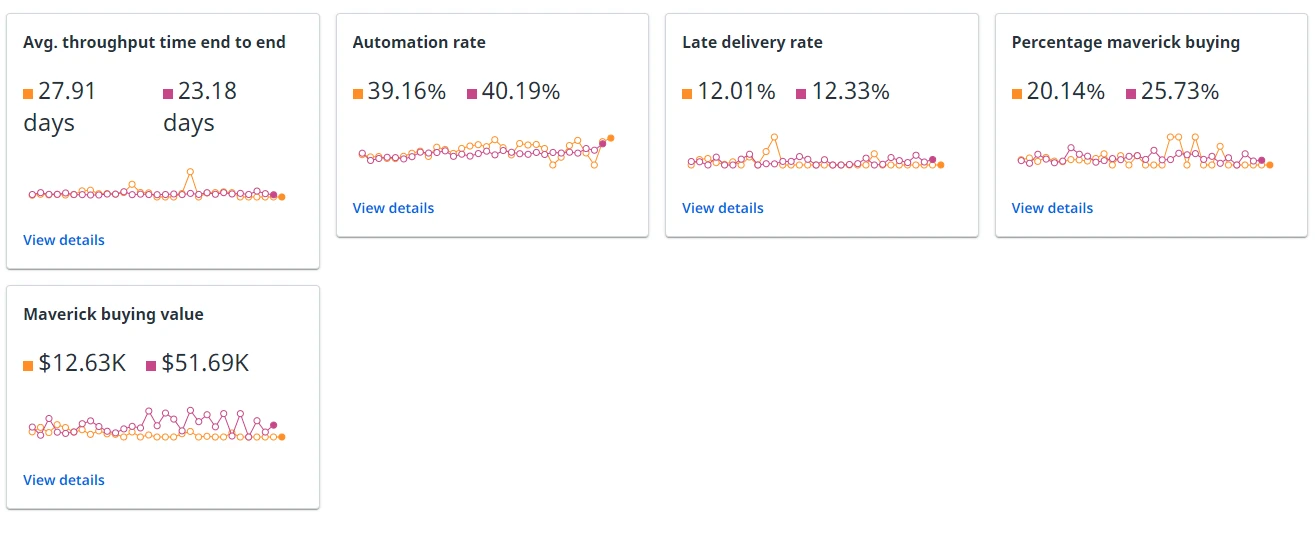Select the Percentage maverick buying card title
Viewport: 1315px width, 549px height.
pos(1126,42)
